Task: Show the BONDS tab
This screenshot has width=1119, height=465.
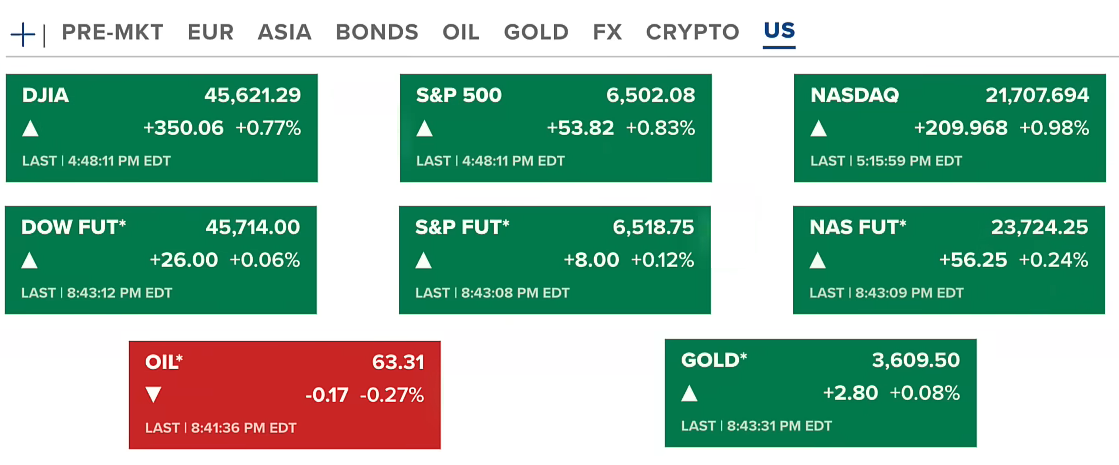Action: click(377, 32)
